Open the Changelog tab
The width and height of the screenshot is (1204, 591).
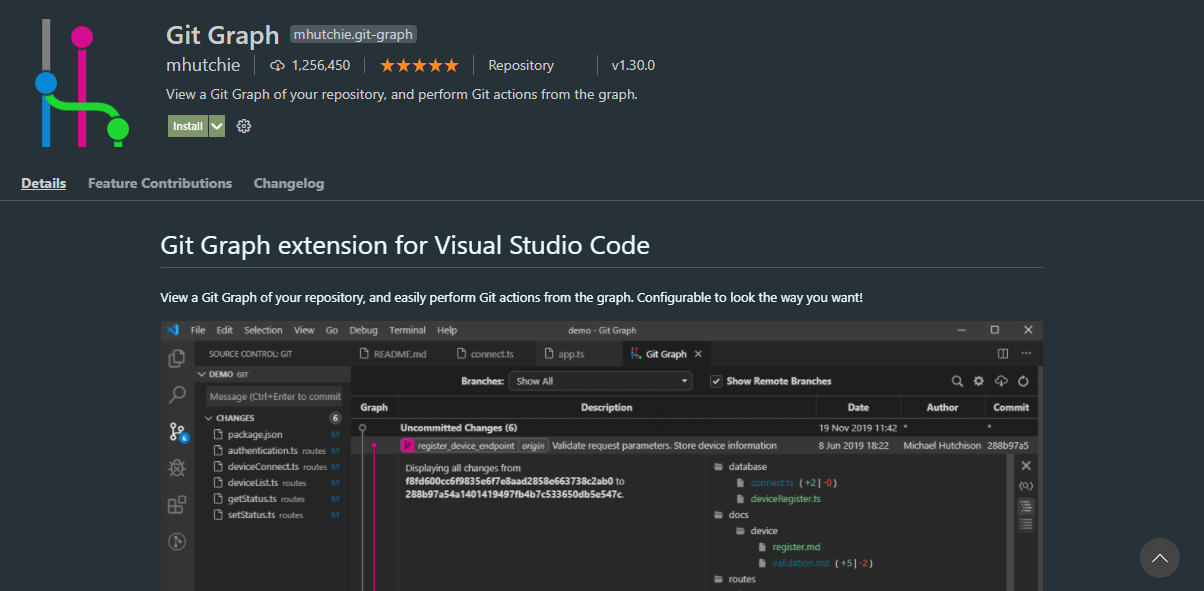pos(289,183)
